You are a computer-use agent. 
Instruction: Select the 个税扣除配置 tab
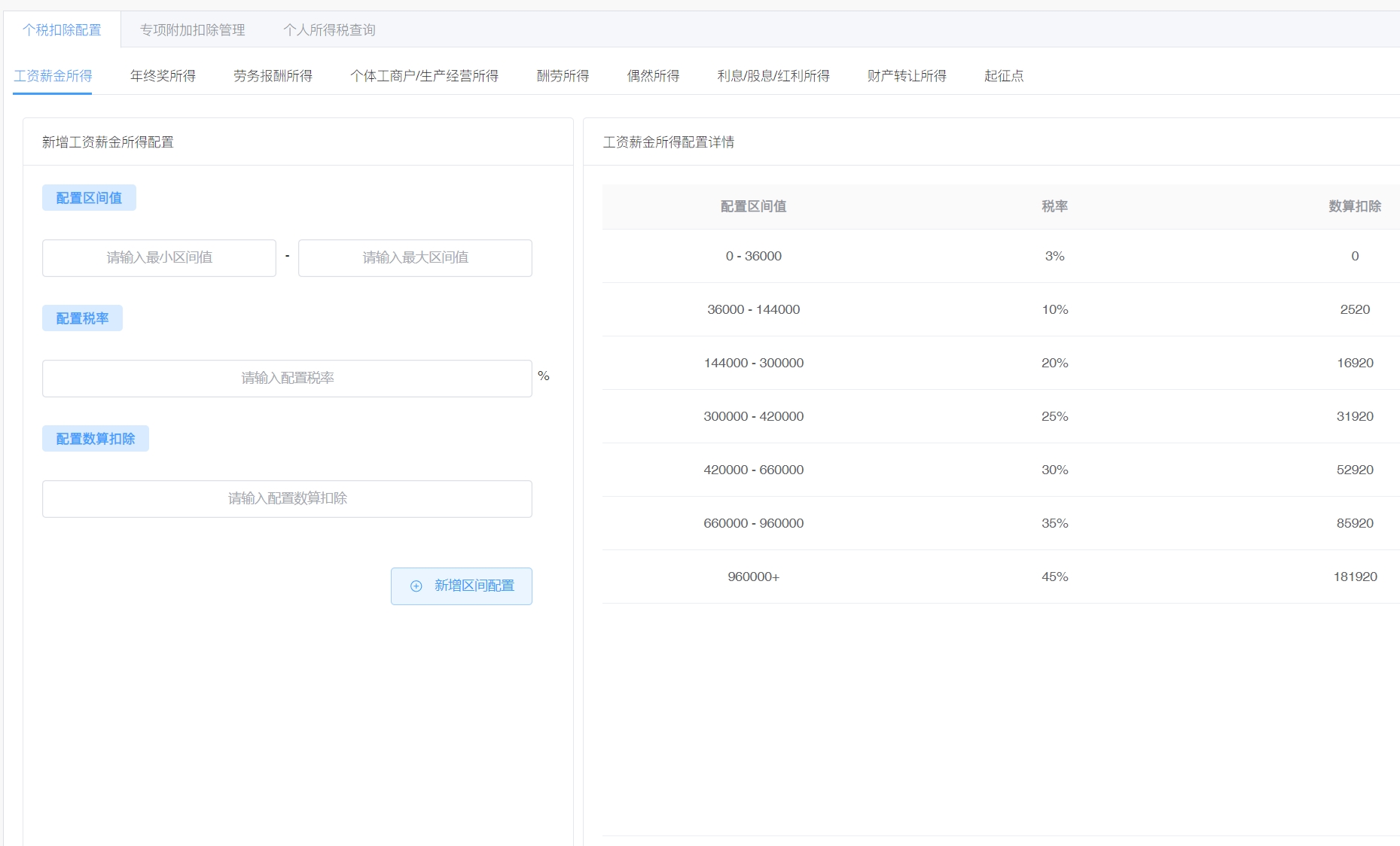pos(62,30)
